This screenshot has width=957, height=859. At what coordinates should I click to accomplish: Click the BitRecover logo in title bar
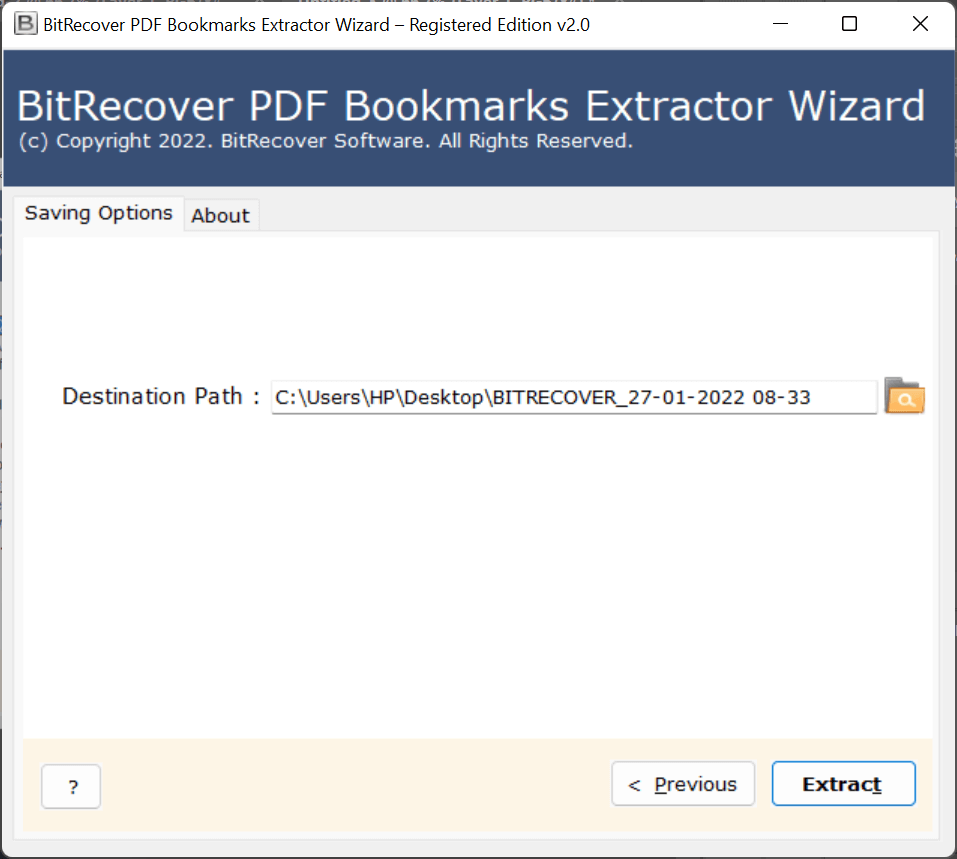25,24
